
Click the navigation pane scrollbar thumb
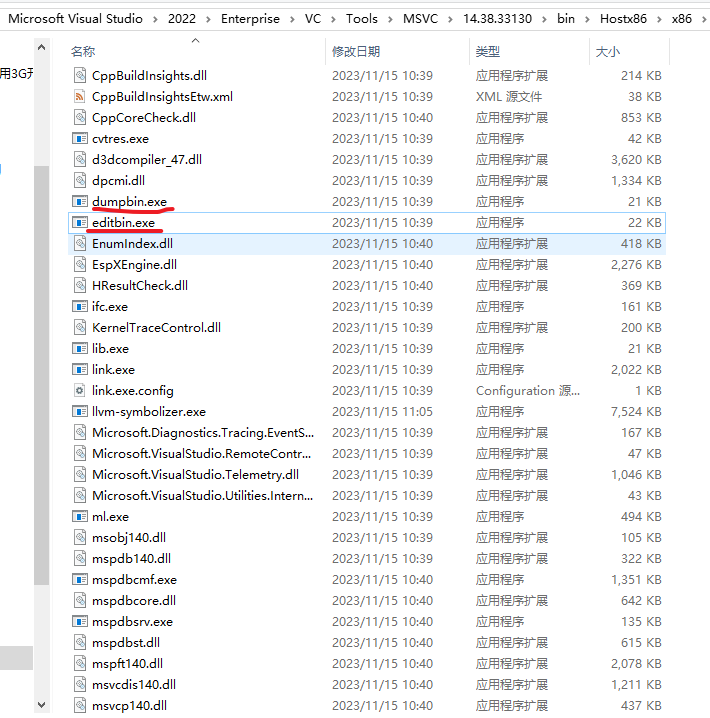coord(41,375)
